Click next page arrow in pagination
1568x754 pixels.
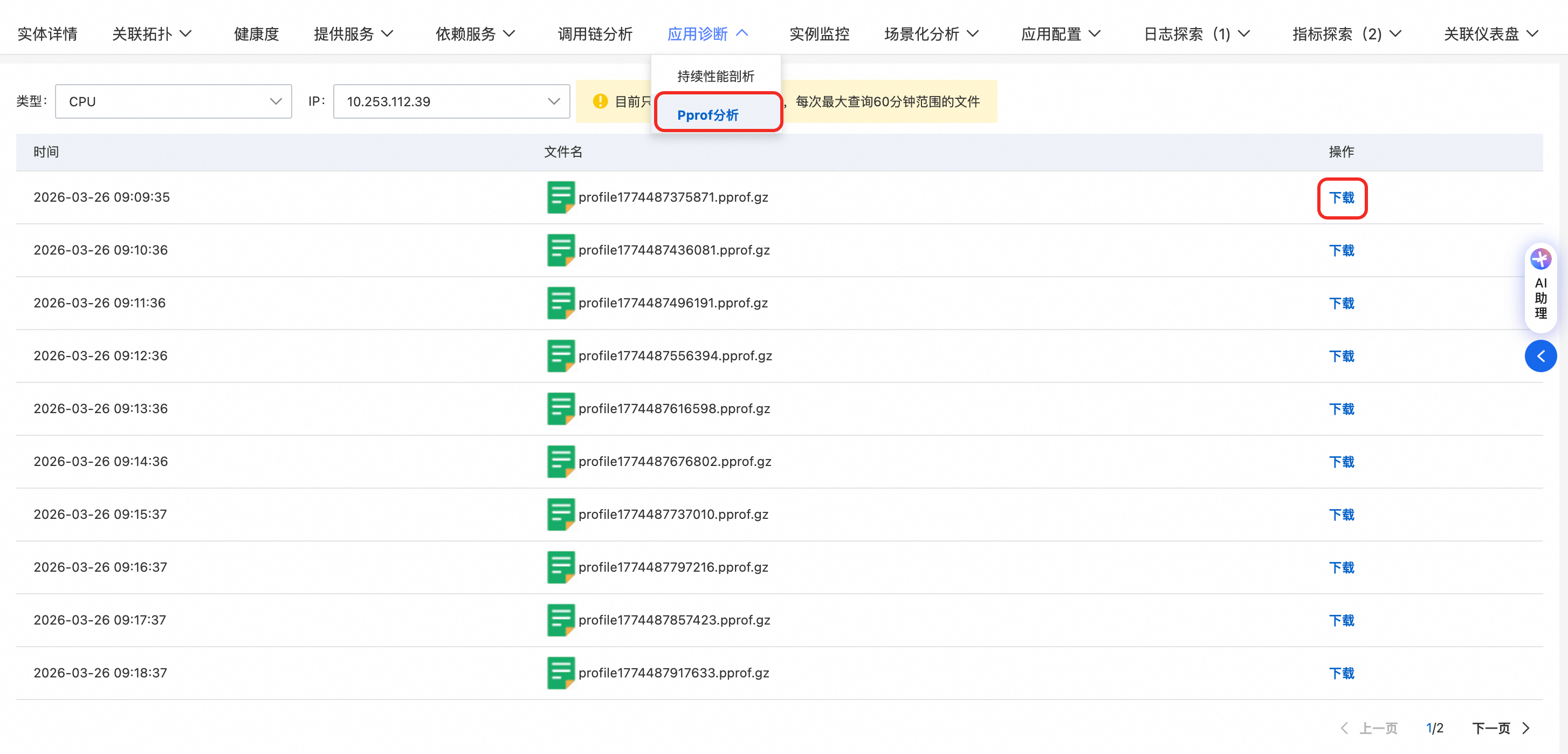click(x=1526, y=729)
